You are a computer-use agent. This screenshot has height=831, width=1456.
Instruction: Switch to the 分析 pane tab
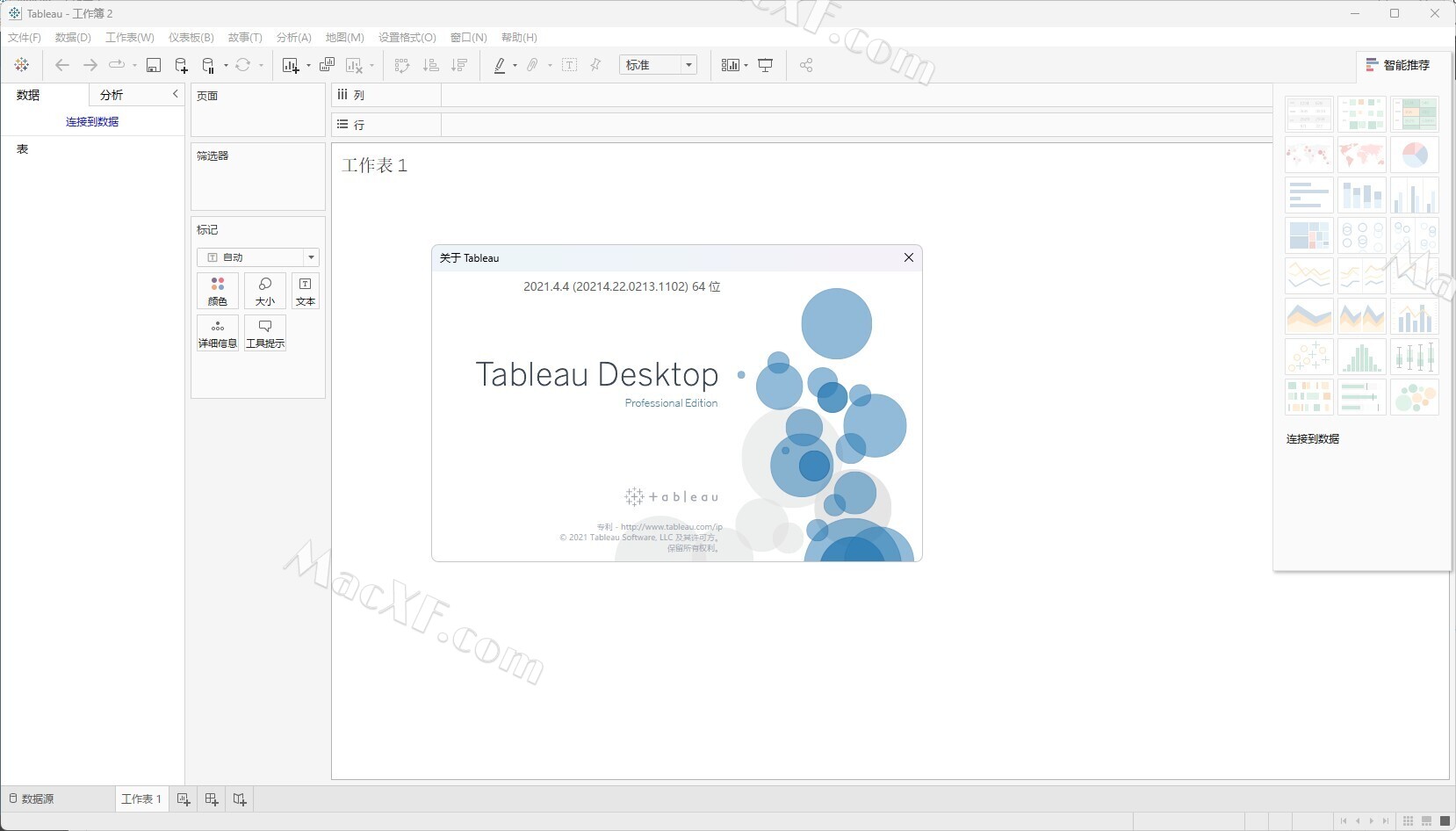(112, 95)
